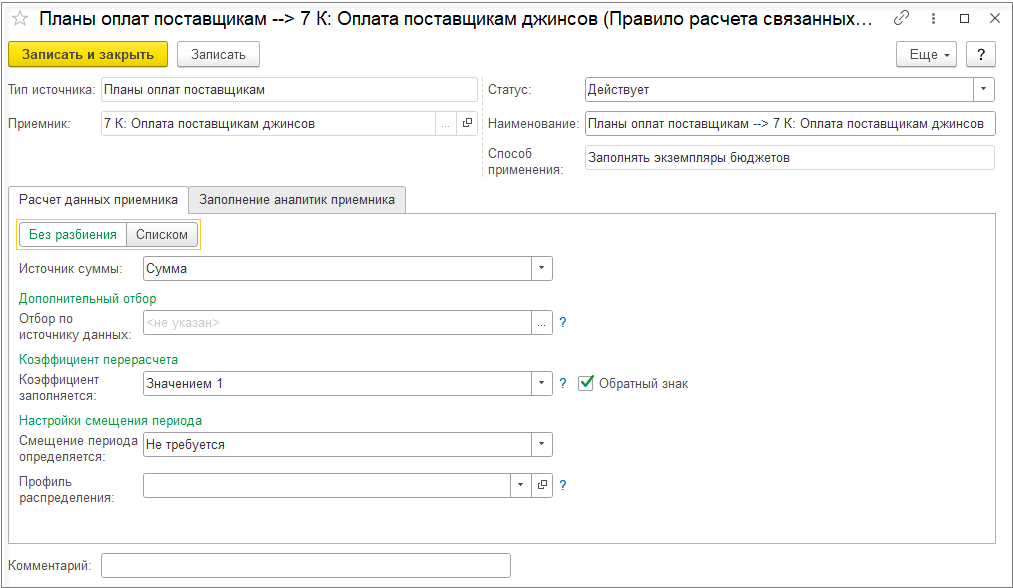
Task: Toggle the Обратный знак checkbox
Action: tap(587, 383)
